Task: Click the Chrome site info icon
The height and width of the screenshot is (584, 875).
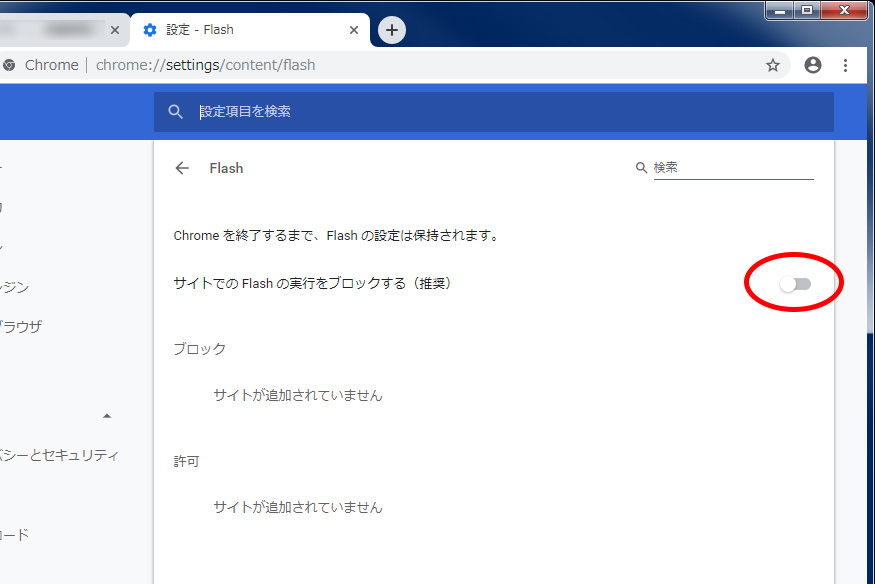Action: 9,65
